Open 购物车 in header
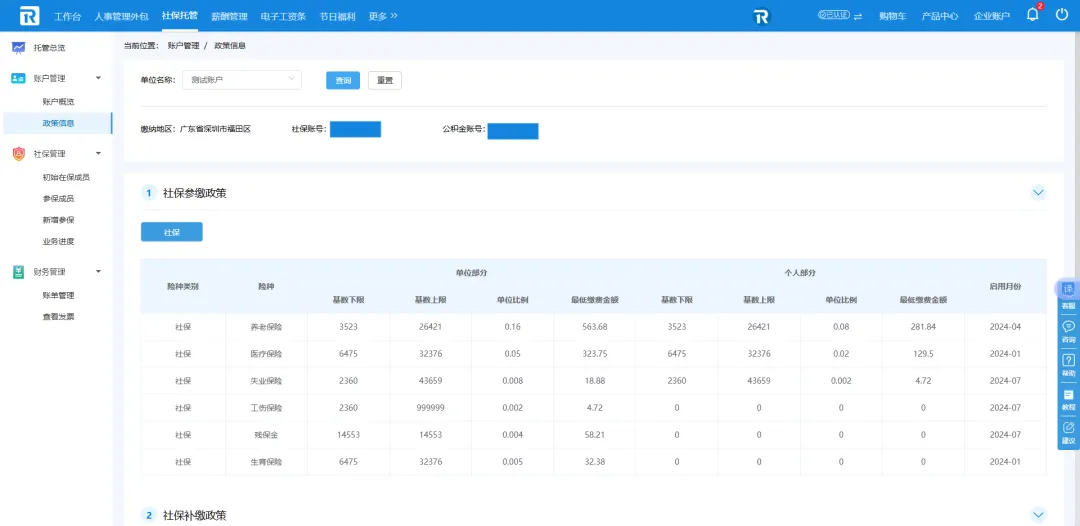This screenshot has height=526, width=1080. (x=893, y=17)
